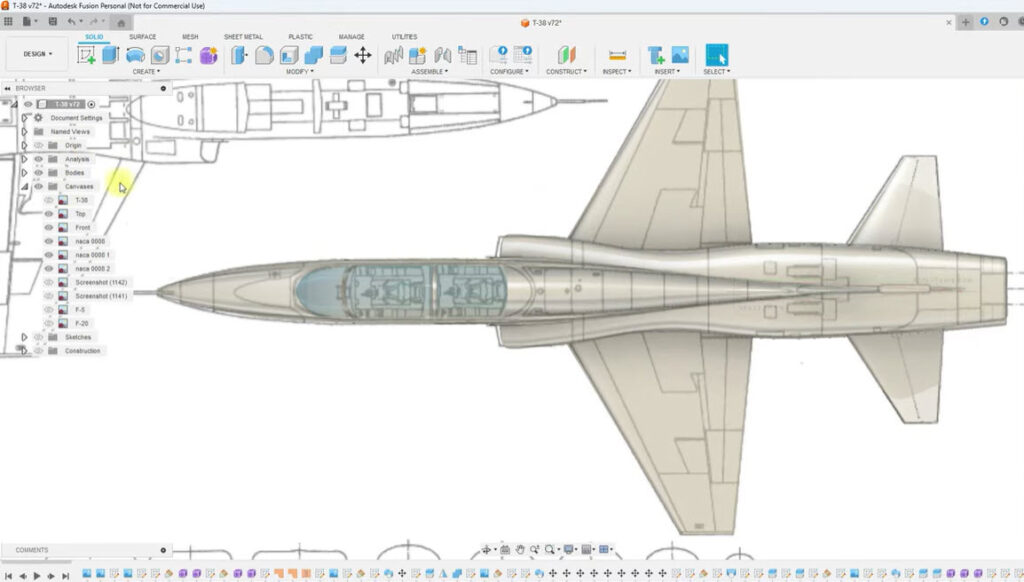Select the Extrude tool in the Create panel
This screenshot has width=1024, height=582.
[110, 54]
